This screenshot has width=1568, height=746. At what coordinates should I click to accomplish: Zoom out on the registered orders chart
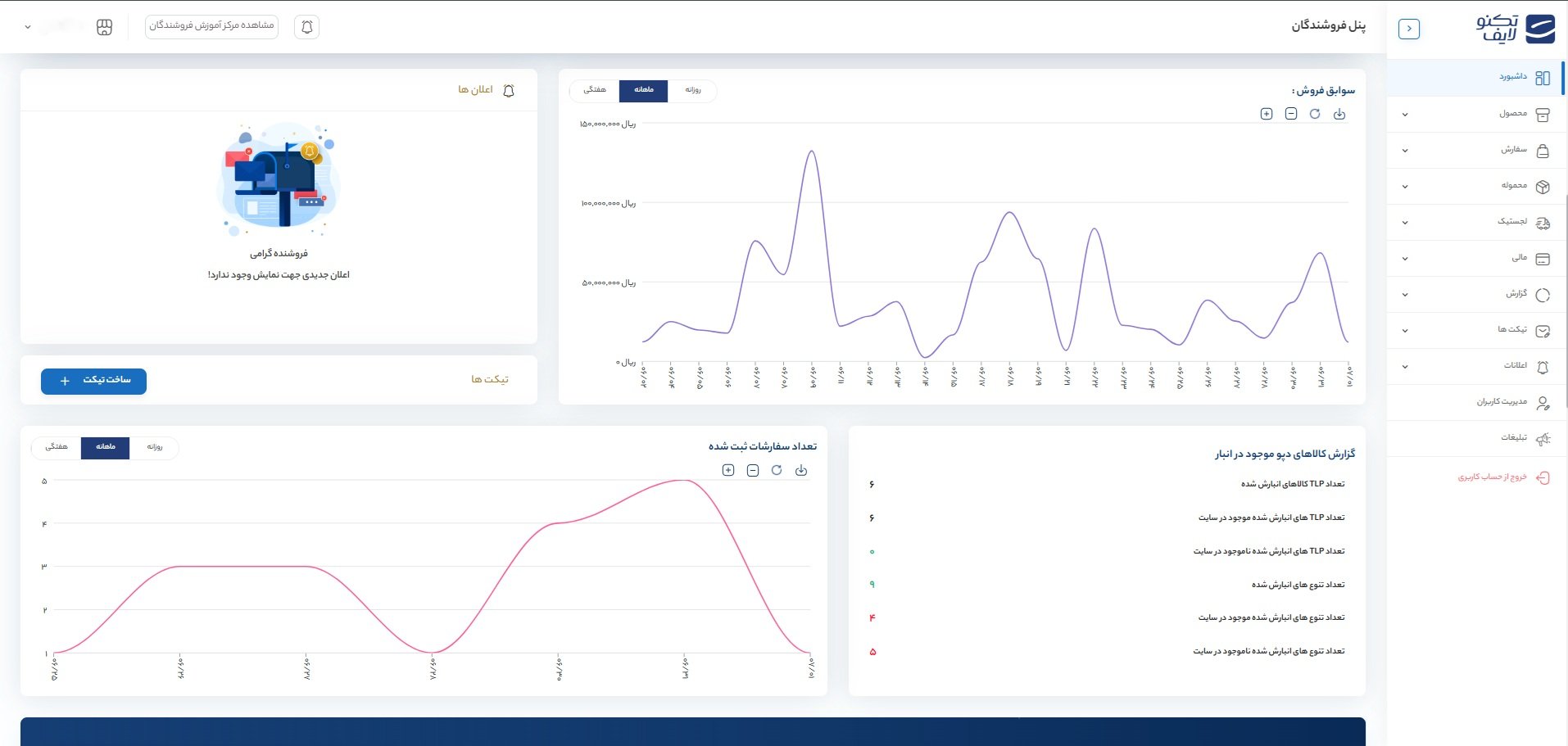(753, 470)
